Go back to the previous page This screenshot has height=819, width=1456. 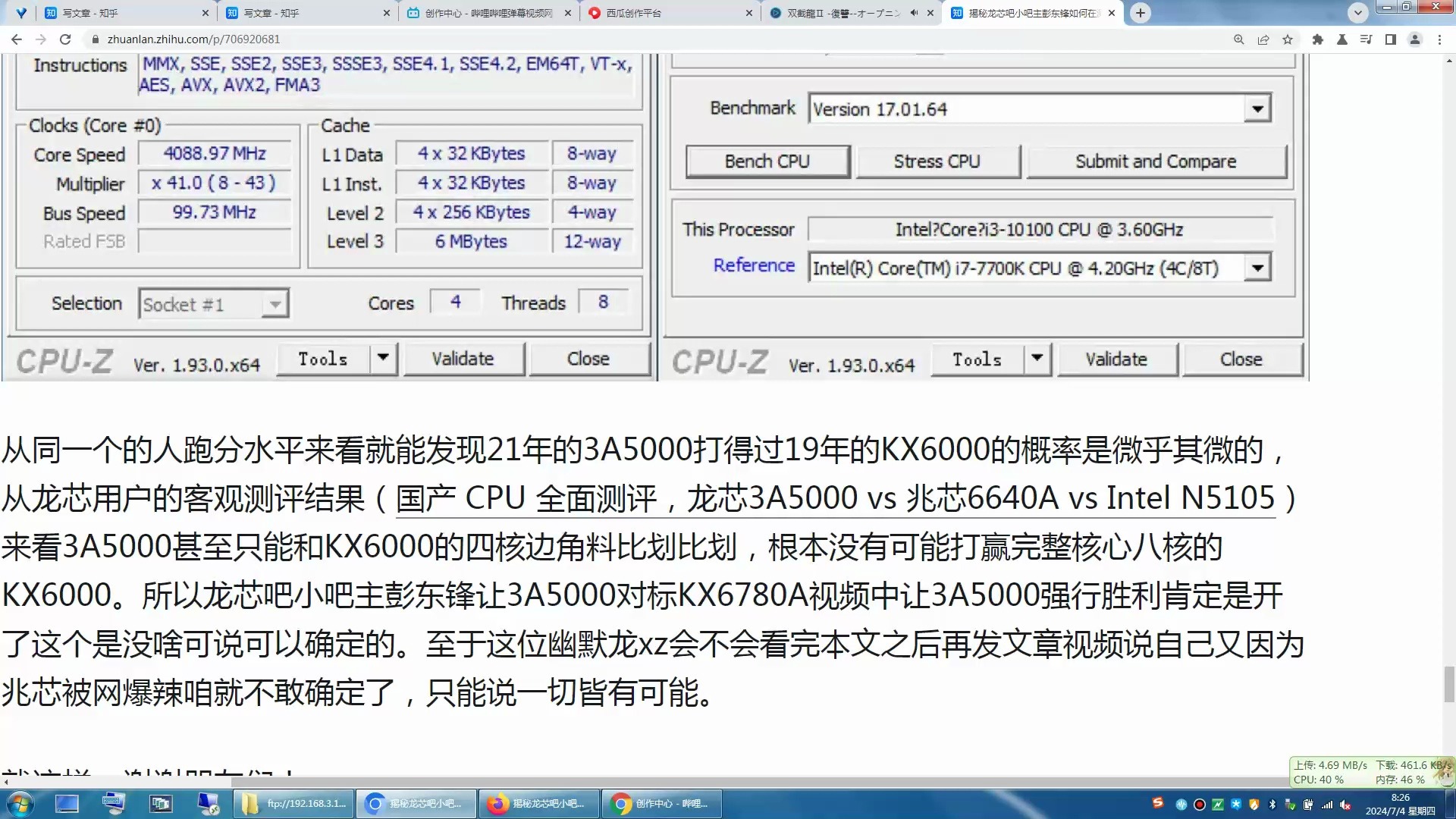16,39
